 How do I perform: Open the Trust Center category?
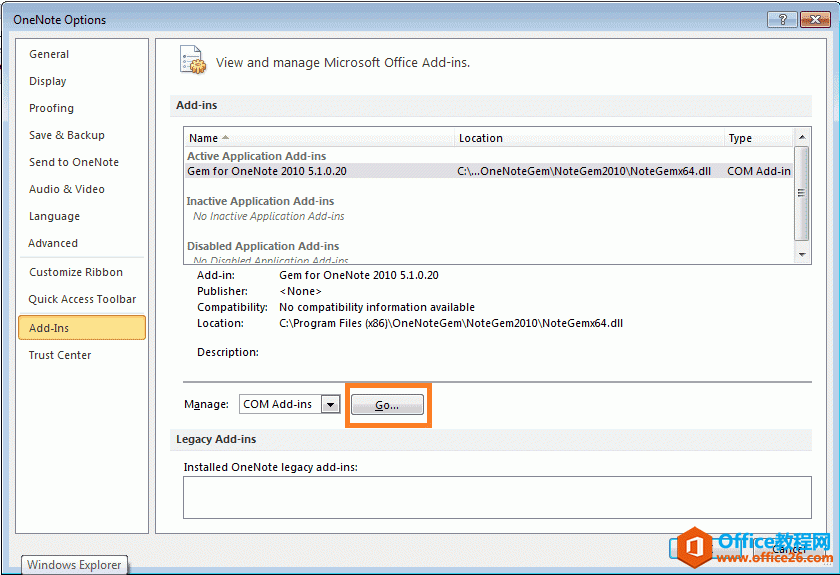(x=60, y=355)
